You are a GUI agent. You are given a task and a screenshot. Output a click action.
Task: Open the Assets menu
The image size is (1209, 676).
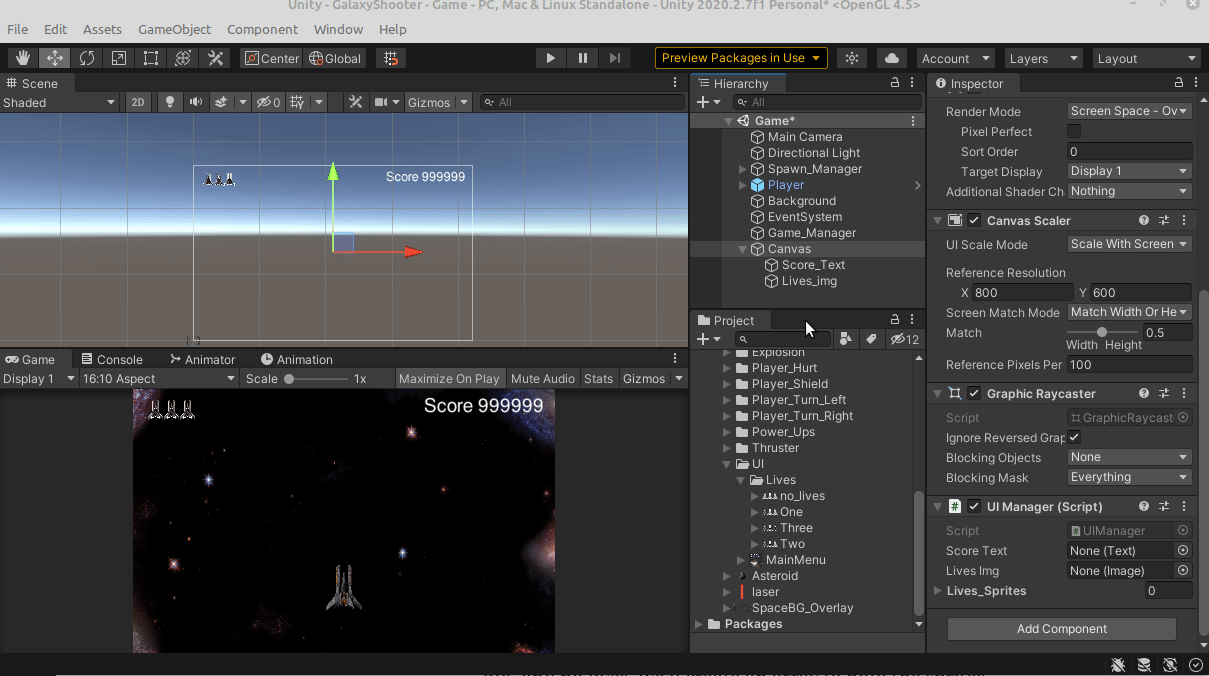pyautogui.click(x=102, y=29)
